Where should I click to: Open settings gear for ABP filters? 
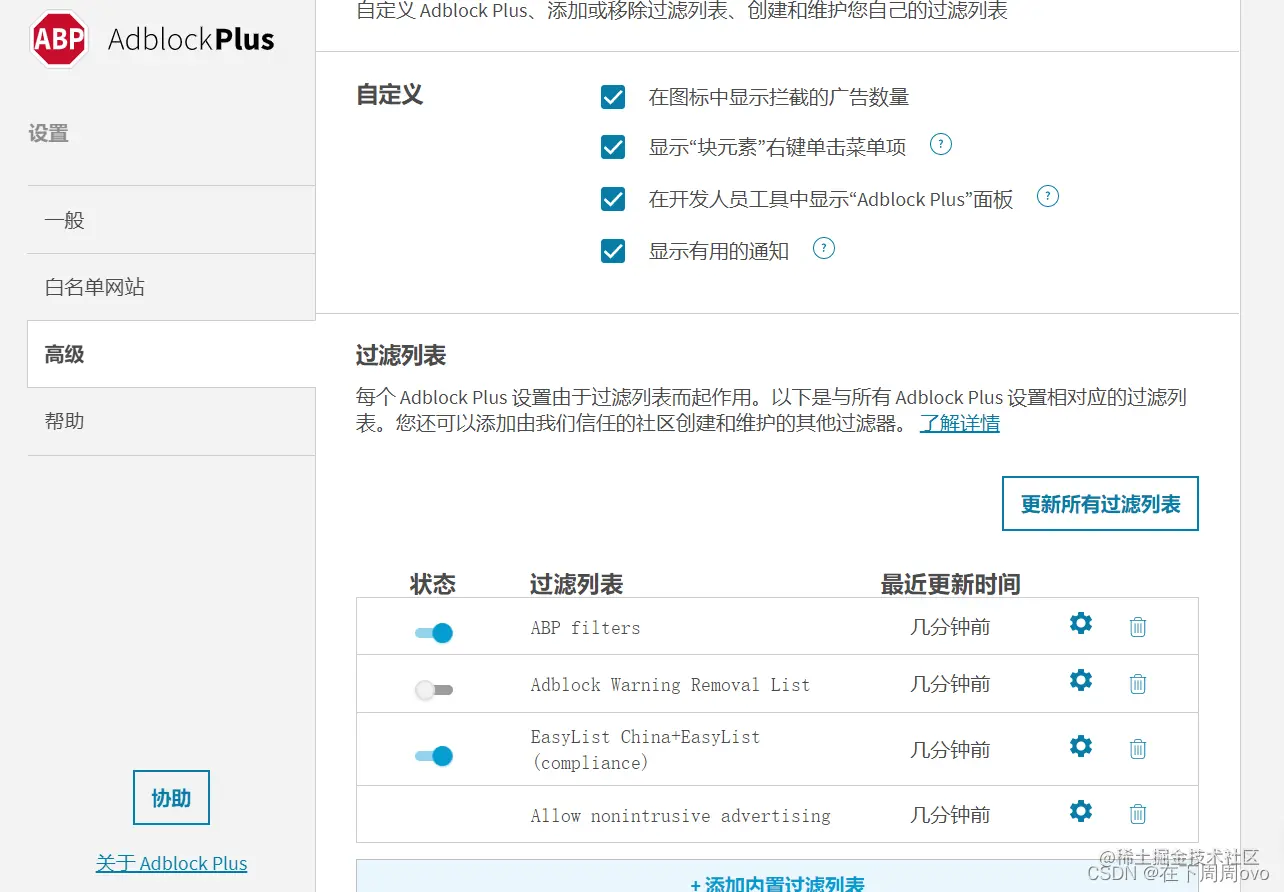coord(1081,624)
